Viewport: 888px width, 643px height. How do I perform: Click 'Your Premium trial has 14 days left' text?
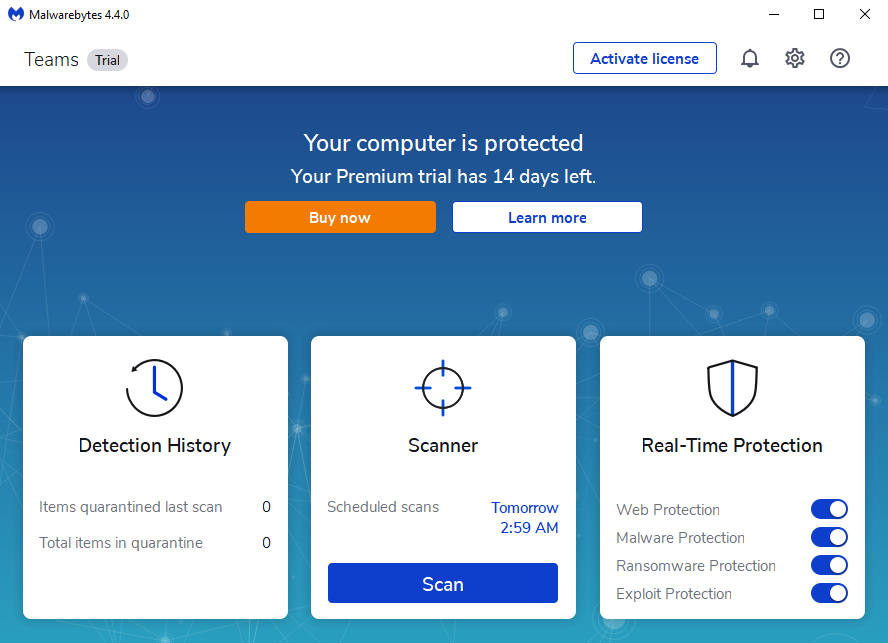tap(443, 176)
